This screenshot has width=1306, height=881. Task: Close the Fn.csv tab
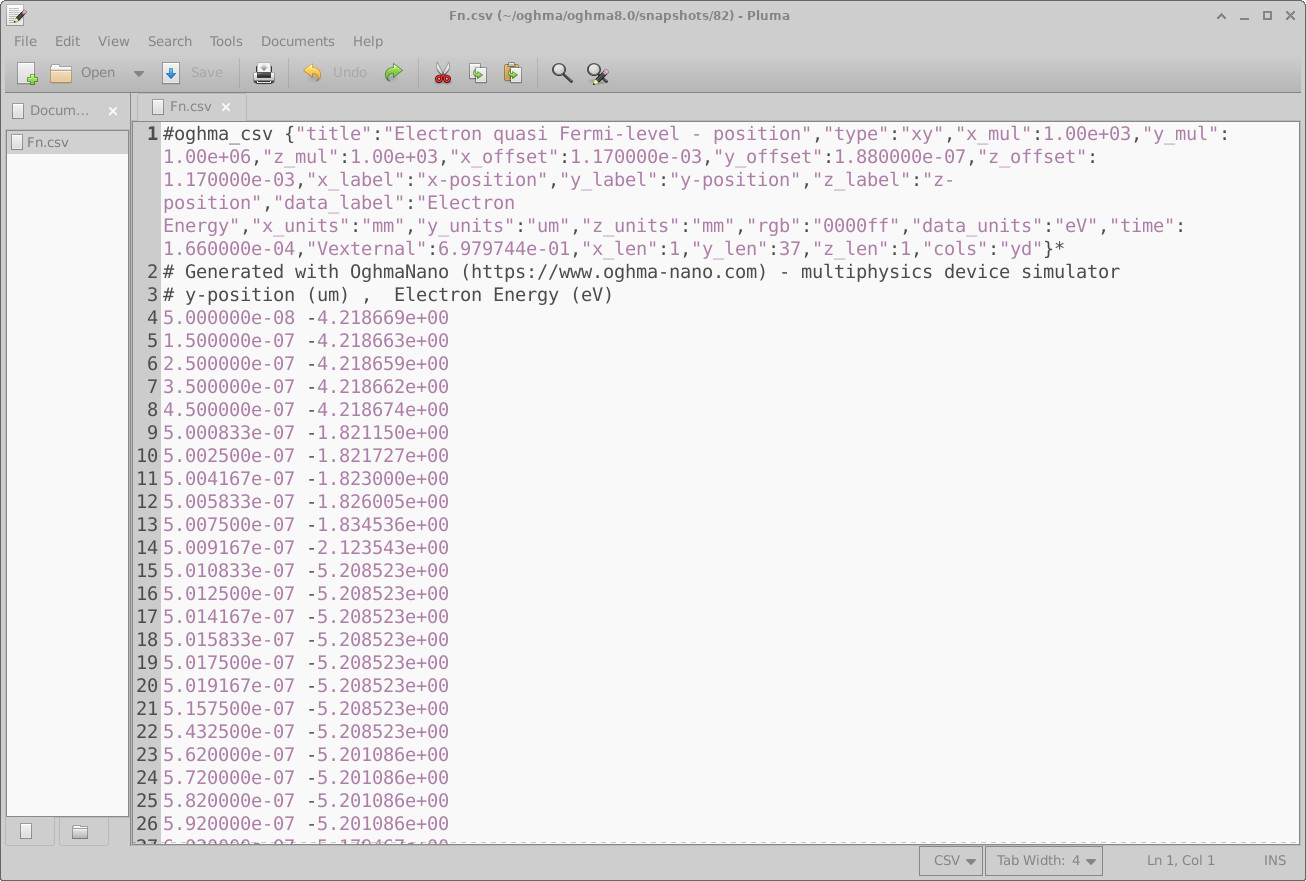(x=226, y=107)
